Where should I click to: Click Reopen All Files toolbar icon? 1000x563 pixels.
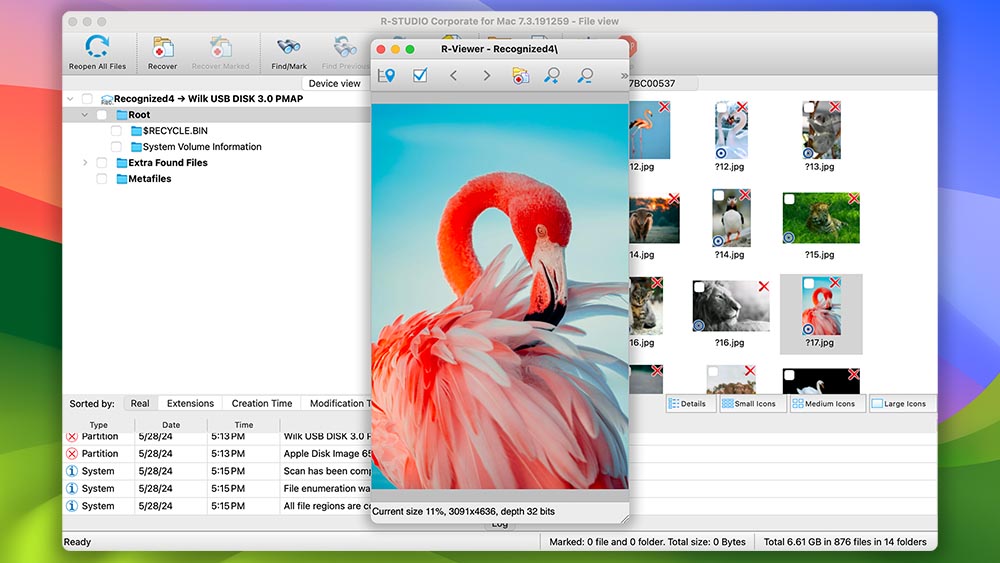pyautogui.click(x=97, y=47)
